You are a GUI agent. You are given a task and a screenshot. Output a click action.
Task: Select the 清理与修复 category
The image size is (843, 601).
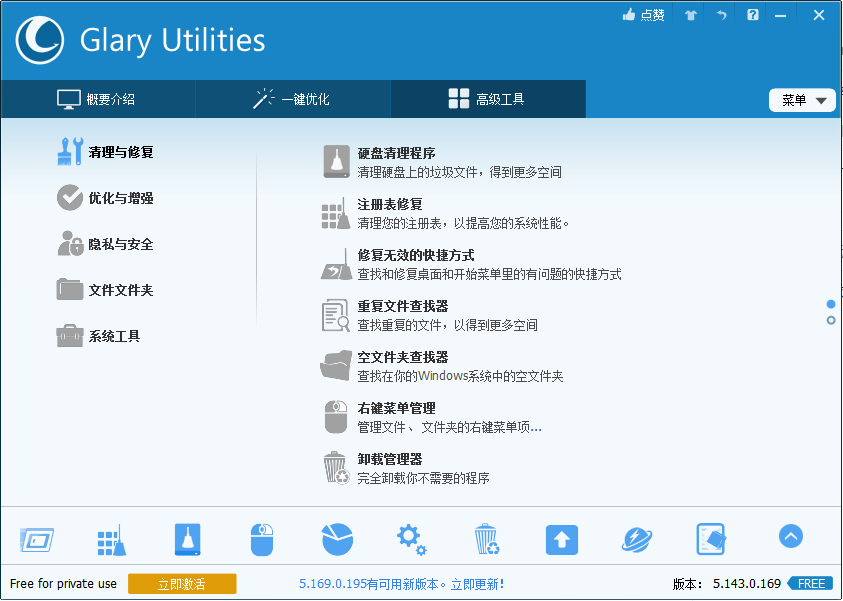click(x=105, y=152)
